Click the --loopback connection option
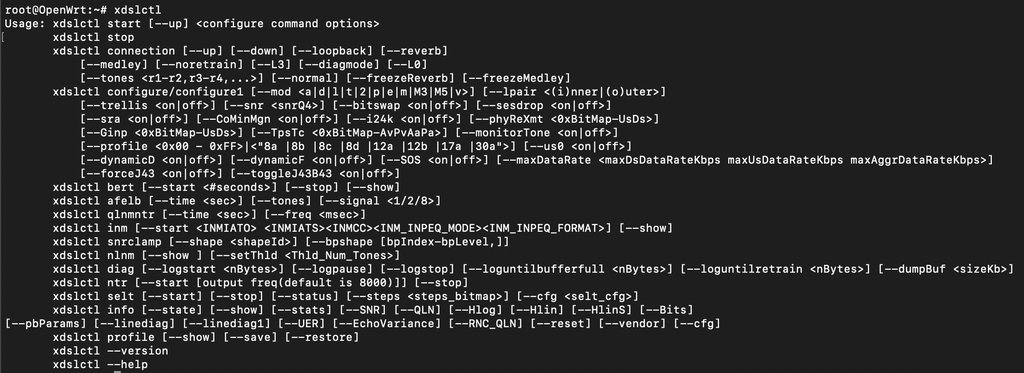1024x373 pixels. [331, 51]
